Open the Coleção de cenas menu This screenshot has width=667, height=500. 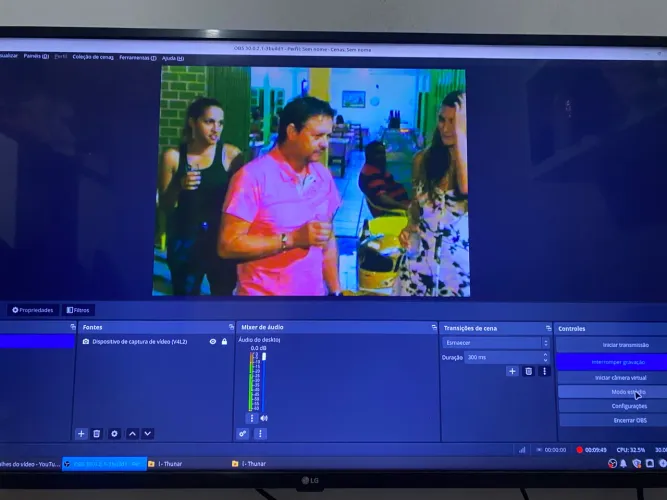(93, 57)
